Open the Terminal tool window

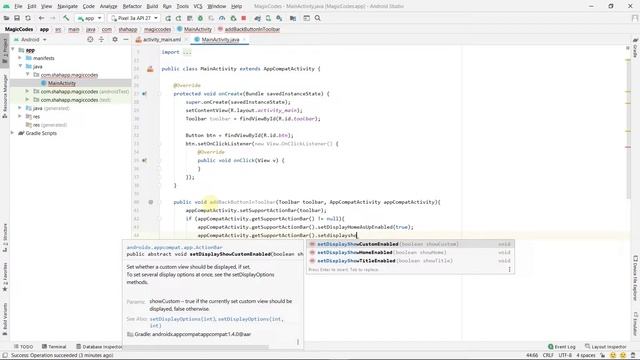54,347
